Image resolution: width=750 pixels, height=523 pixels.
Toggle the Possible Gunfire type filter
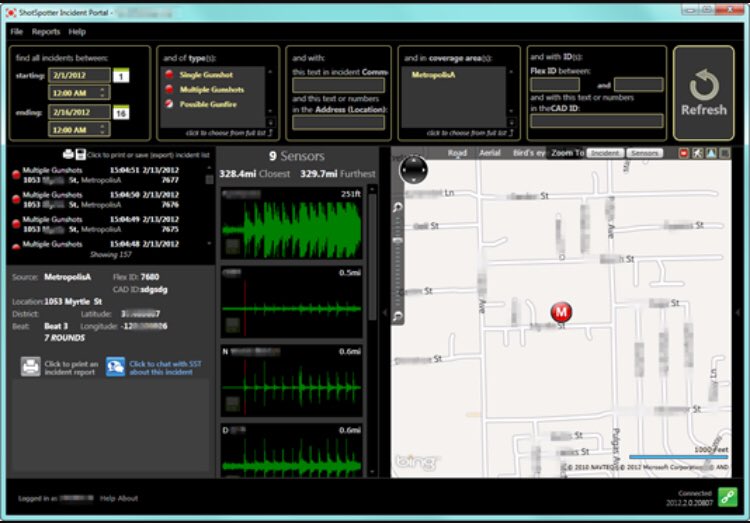[208, 104]
